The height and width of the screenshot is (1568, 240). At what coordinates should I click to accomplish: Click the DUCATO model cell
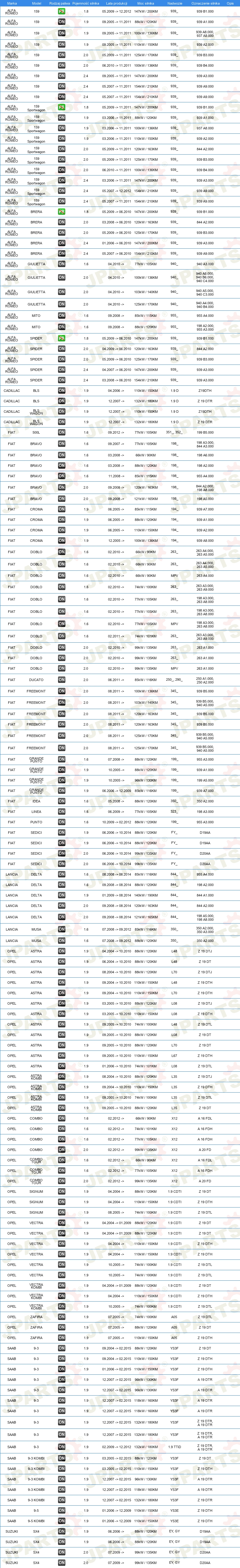point(37,680)
